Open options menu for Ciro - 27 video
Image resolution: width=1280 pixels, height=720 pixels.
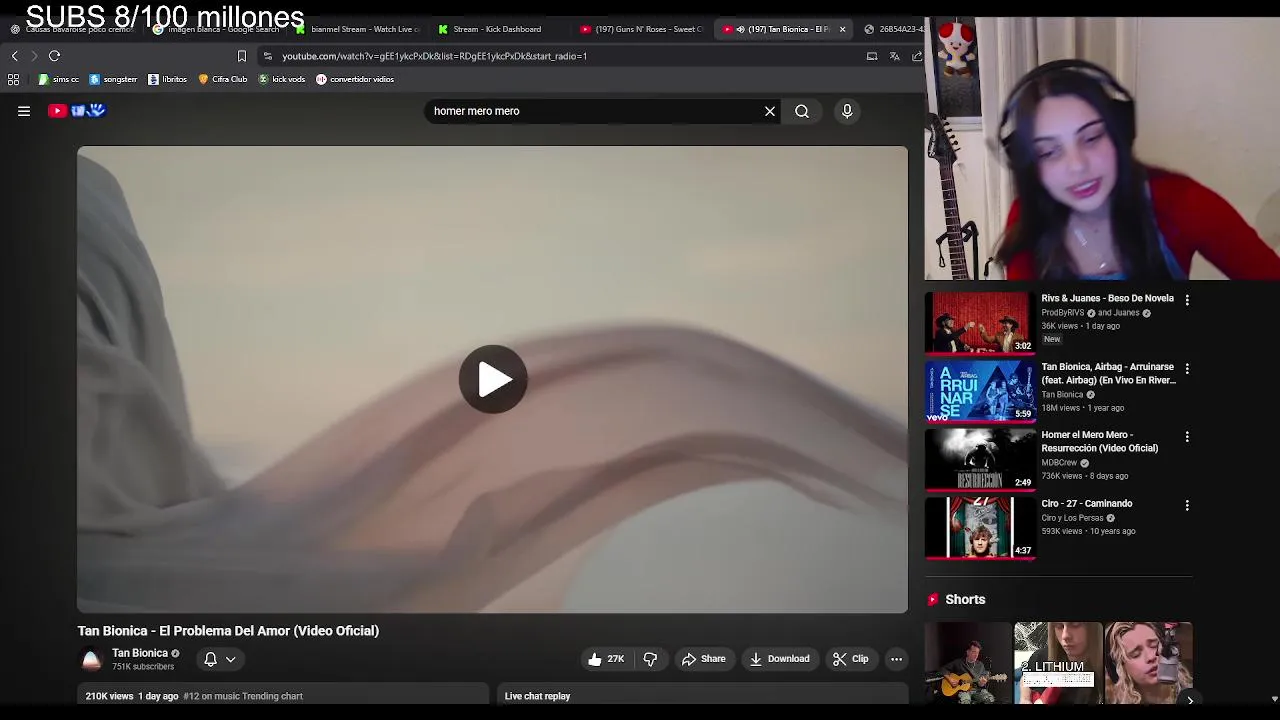[x=1187, y=506]
